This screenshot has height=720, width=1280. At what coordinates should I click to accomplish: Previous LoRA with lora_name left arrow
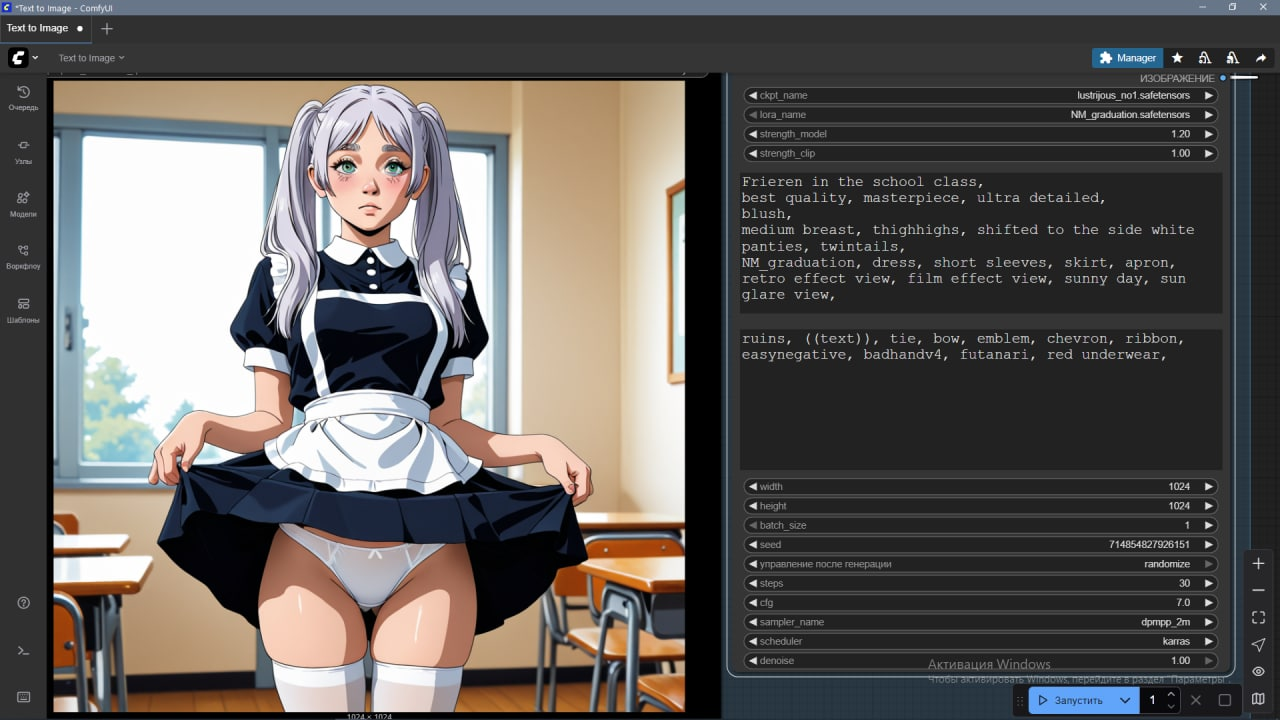753,115
